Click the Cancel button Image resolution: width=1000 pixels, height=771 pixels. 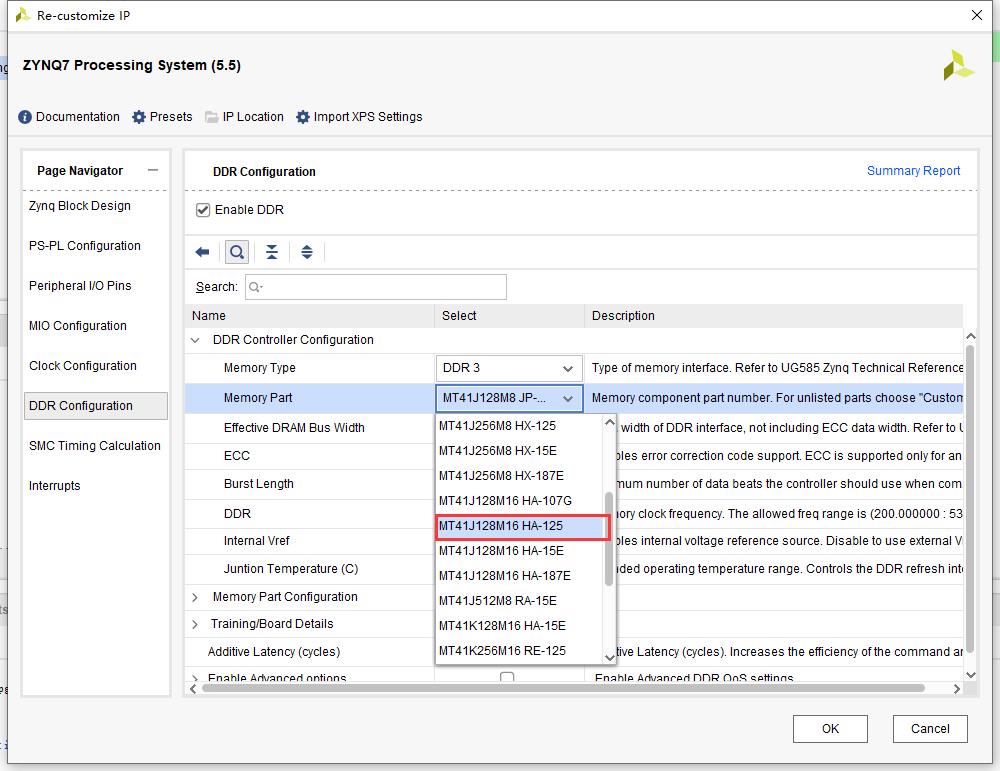(x=930, y=729)
